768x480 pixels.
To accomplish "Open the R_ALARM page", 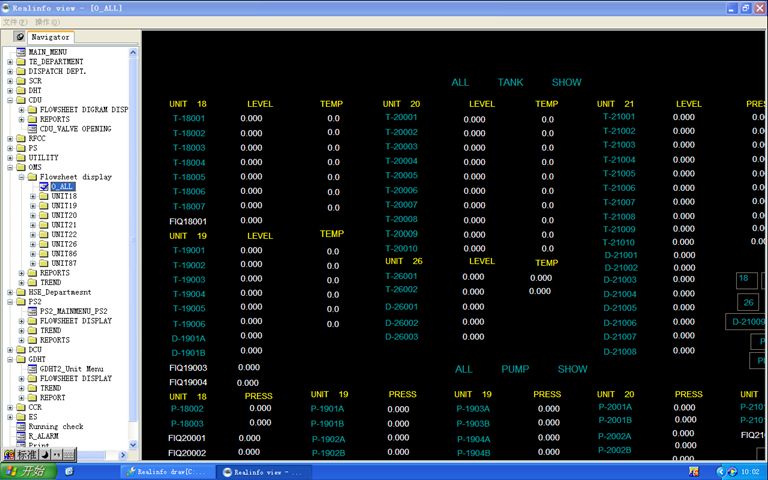I will [44, 436].
